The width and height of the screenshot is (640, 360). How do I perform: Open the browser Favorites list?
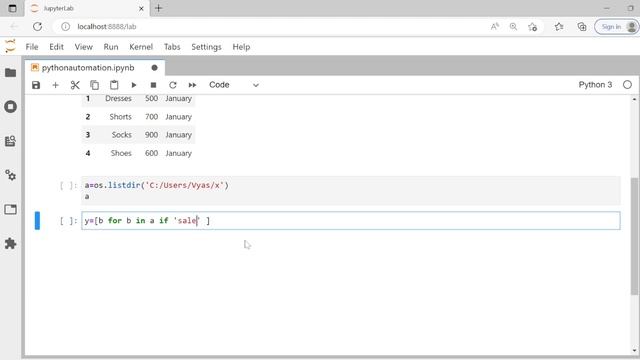tap(559, 27)
